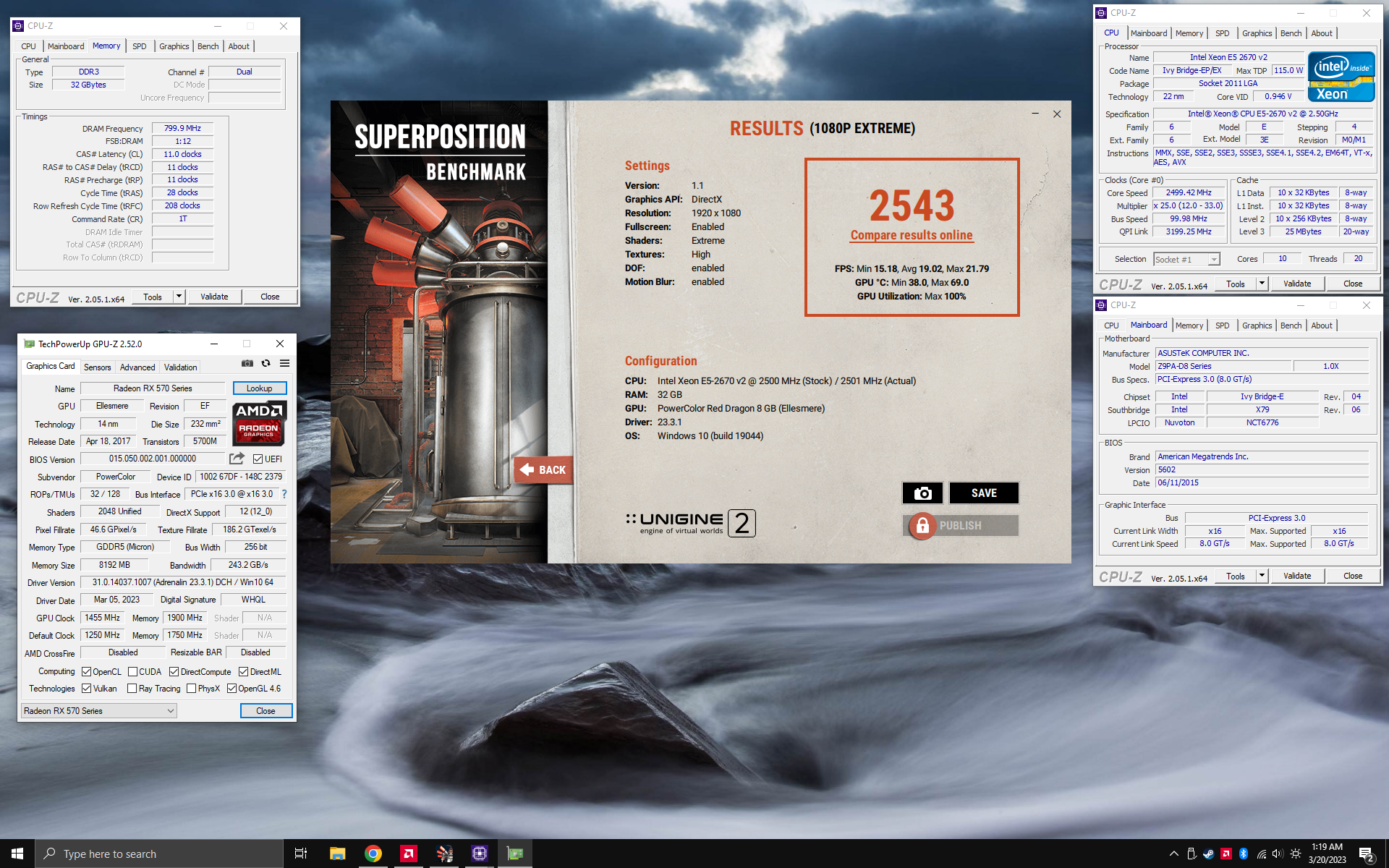Expand Tools dropdown arrow in Mainboard CPU-Z window
1389x868 pixels.
pos(1262,576)
